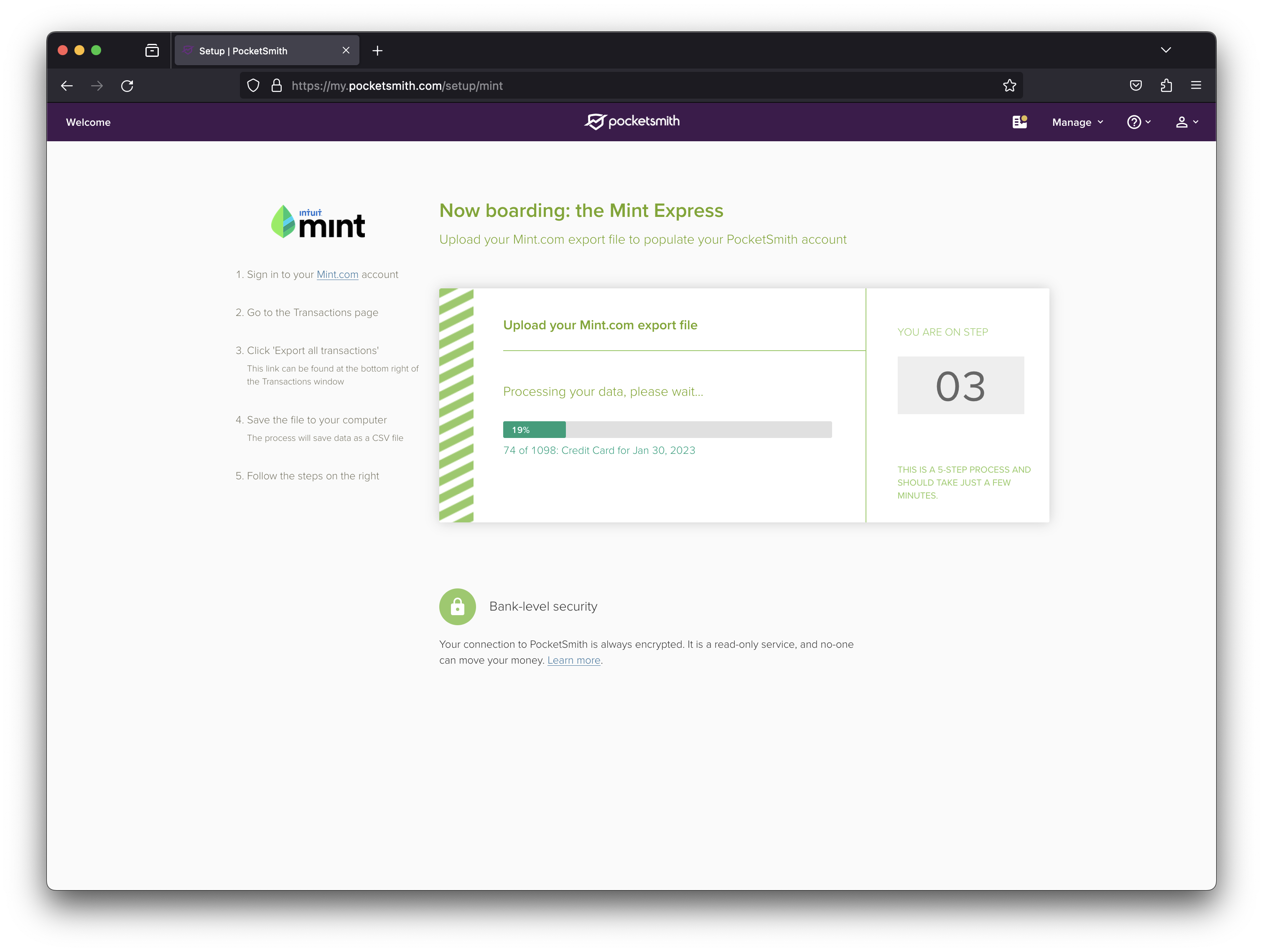Click the 19% progress bar
Image resolution: width=1263 pixels, height=952 pixels.
pos(666,430)
